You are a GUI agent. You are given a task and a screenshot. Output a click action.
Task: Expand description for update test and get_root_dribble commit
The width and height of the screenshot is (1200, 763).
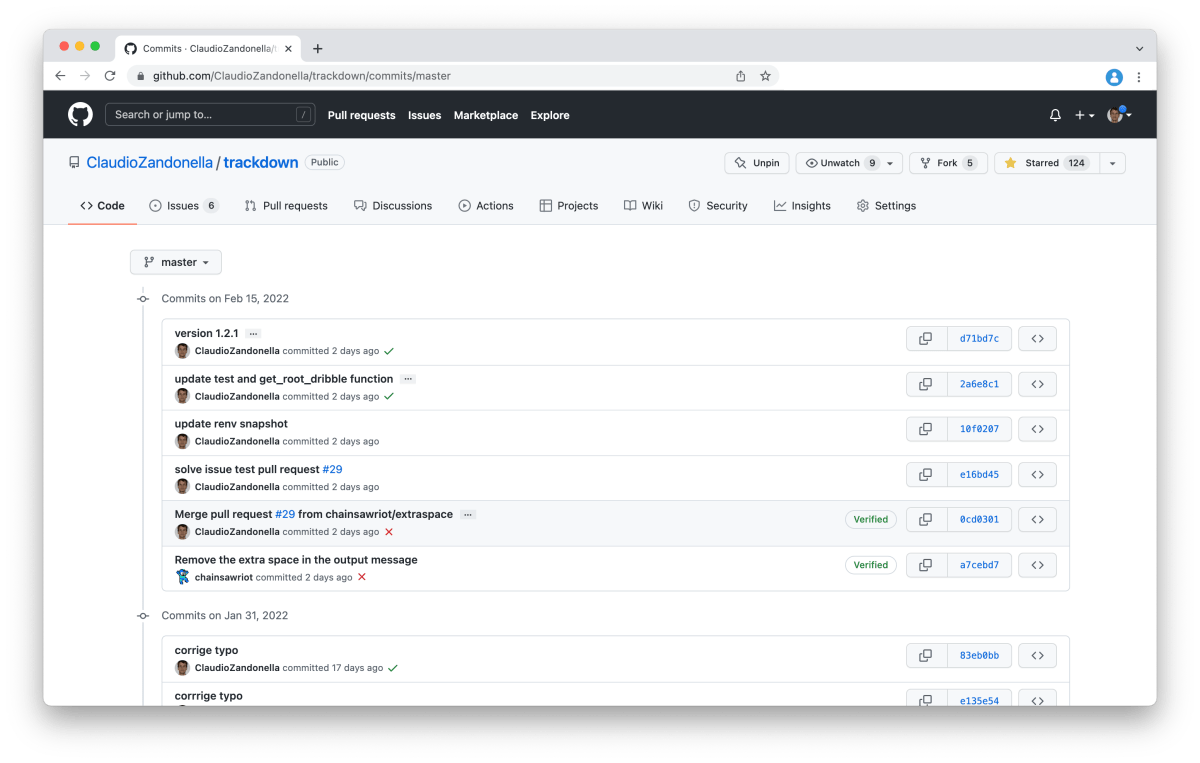click(407, 379)
